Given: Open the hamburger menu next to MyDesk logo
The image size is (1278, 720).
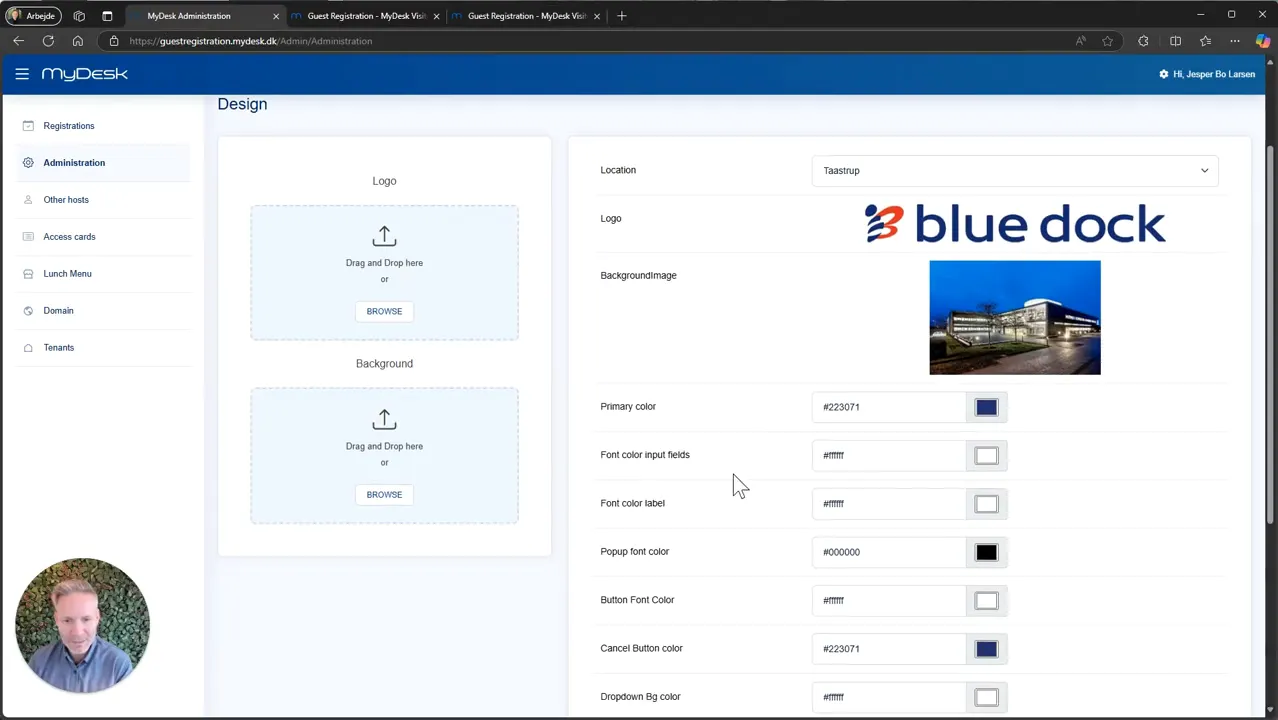Looking at the screenshot, I should click(x=22, y=74).
